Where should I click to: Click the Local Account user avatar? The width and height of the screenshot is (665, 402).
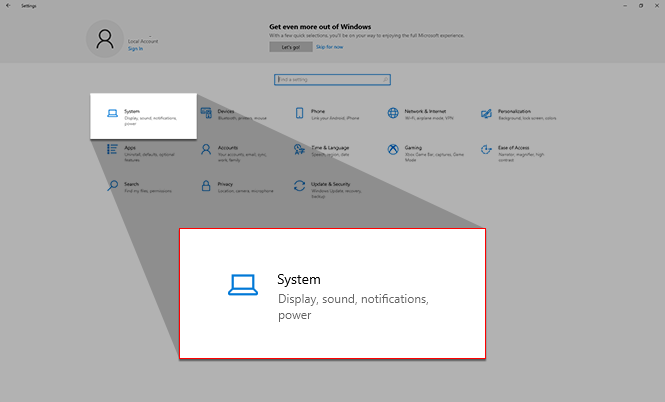point(104,38)
